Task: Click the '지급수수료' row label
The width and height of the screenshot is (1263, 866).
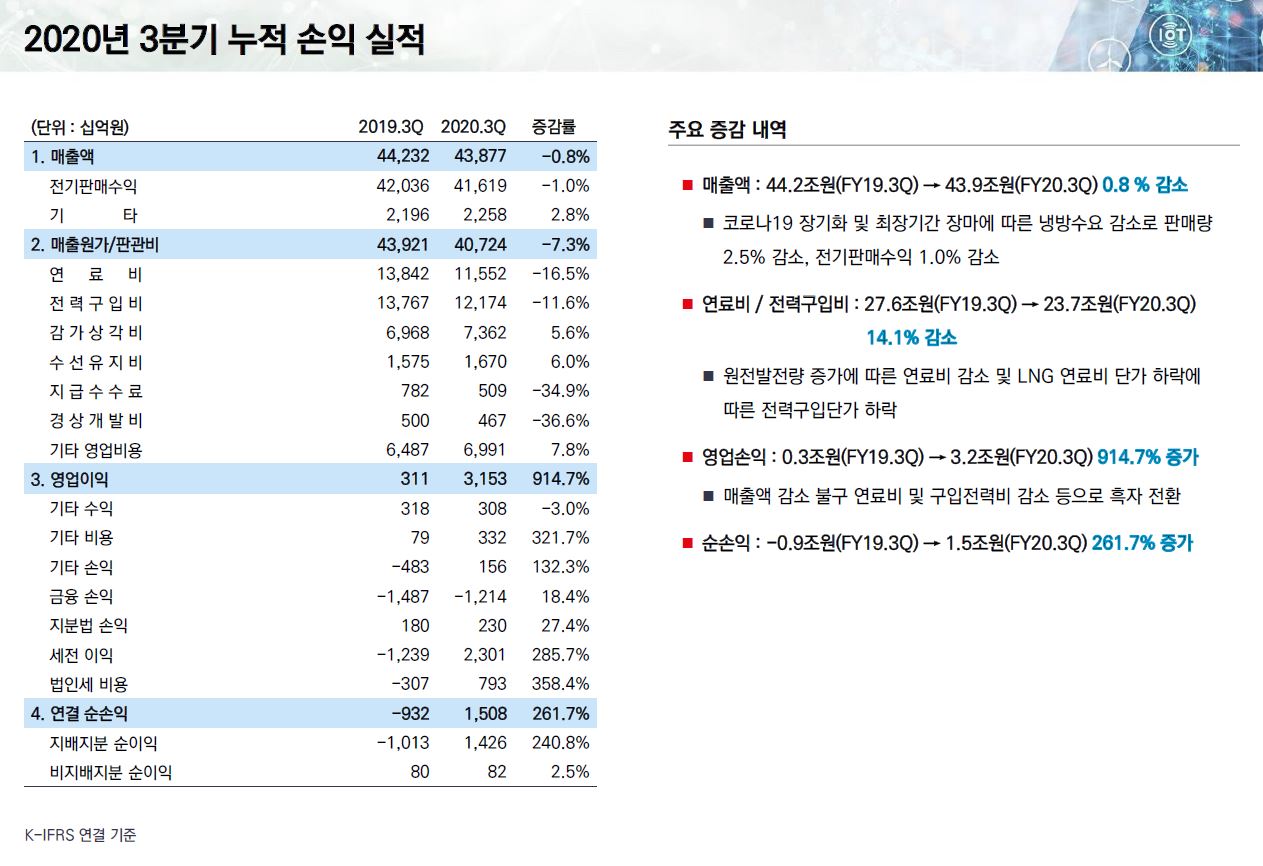Action: point(96,391)
